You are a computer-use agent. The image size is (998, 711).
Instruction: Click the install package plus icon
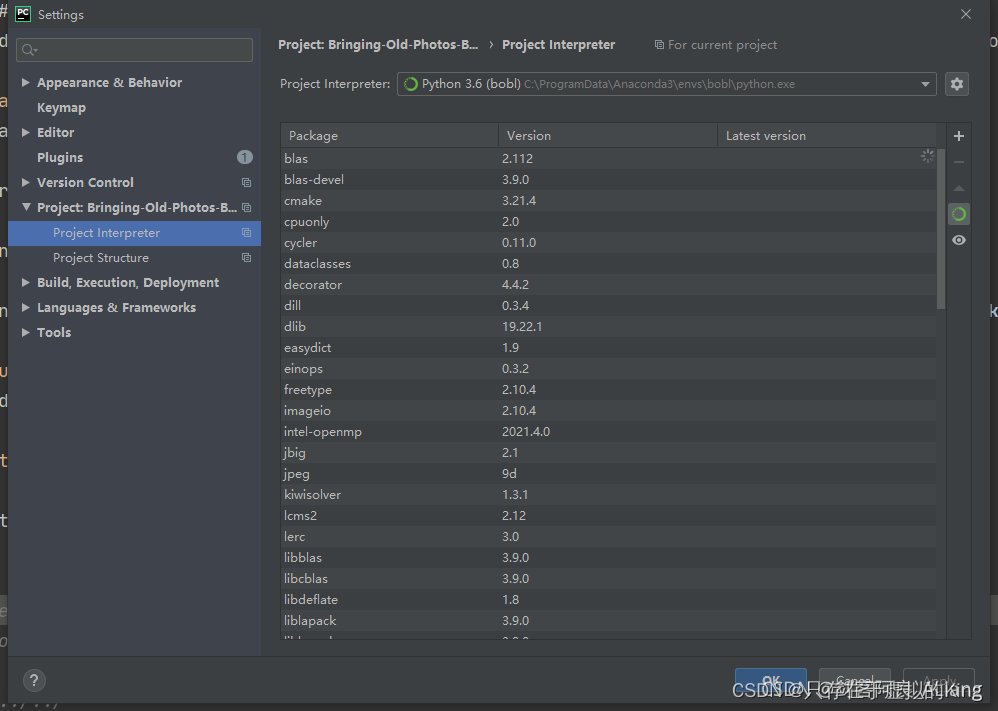click(959, 136)
